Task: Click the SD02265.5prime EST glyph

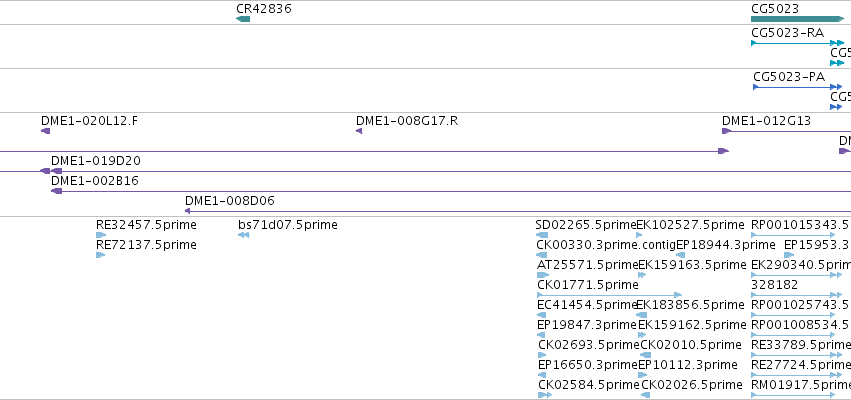Action: [542, 235]
